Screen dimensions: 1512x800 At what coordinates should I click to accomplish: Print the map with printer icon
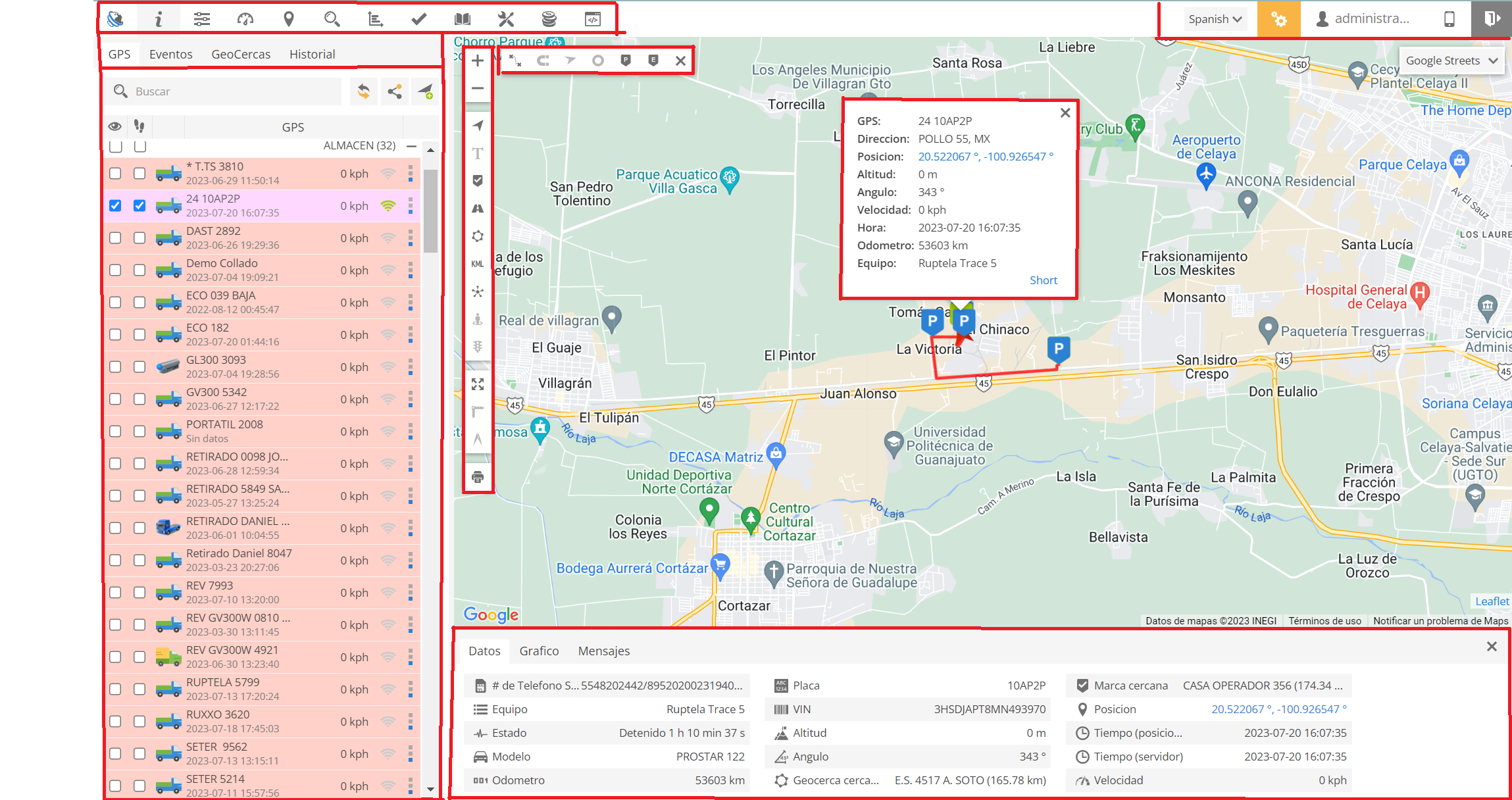tap(478, 477)
